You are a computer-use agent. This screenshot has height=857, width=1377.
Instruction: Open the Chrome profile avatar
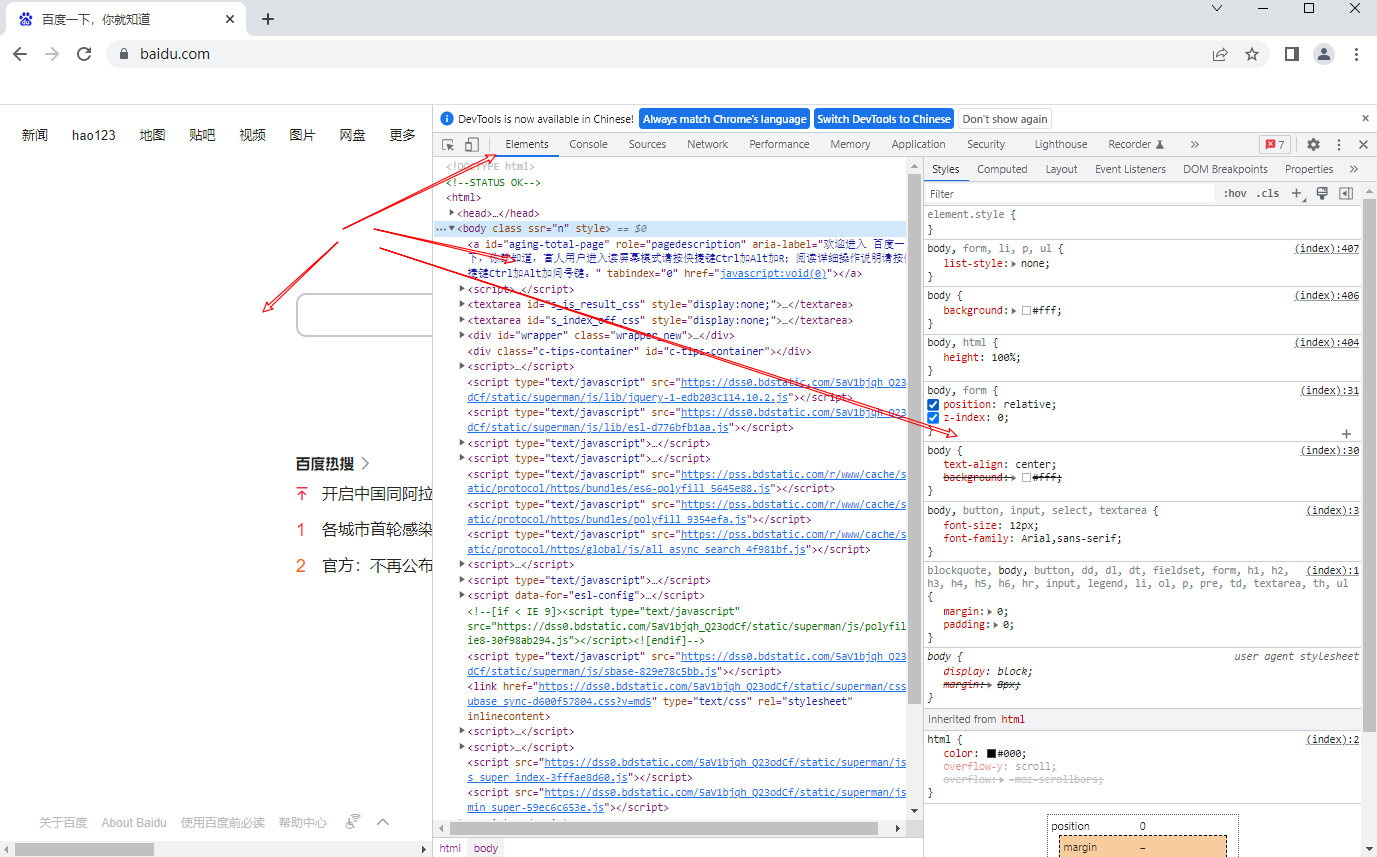tap(1324, 54)
